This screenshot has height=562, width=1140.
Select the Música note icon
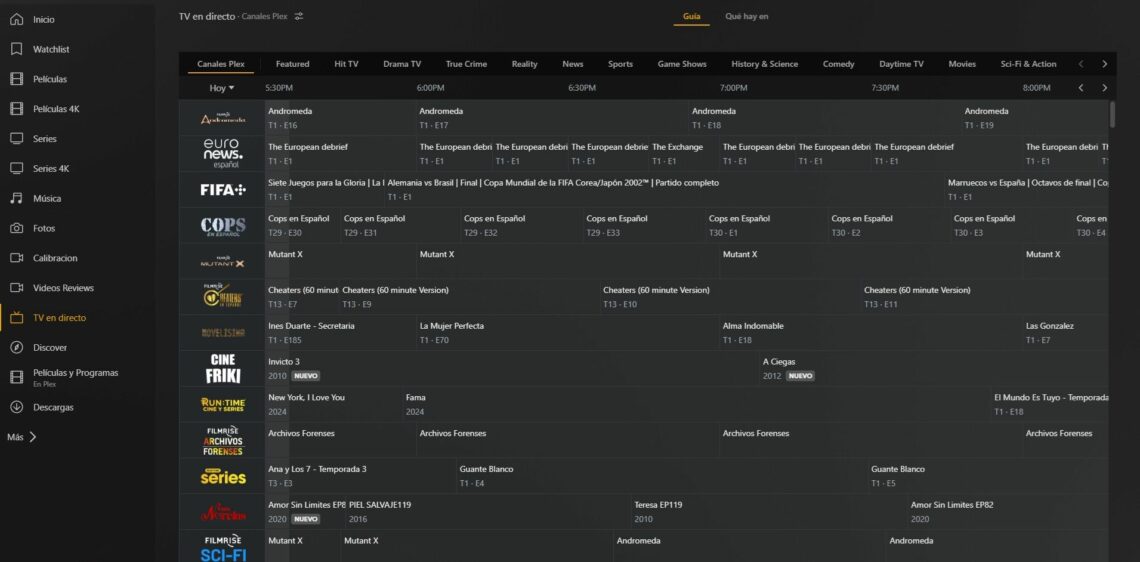(16, 199)
